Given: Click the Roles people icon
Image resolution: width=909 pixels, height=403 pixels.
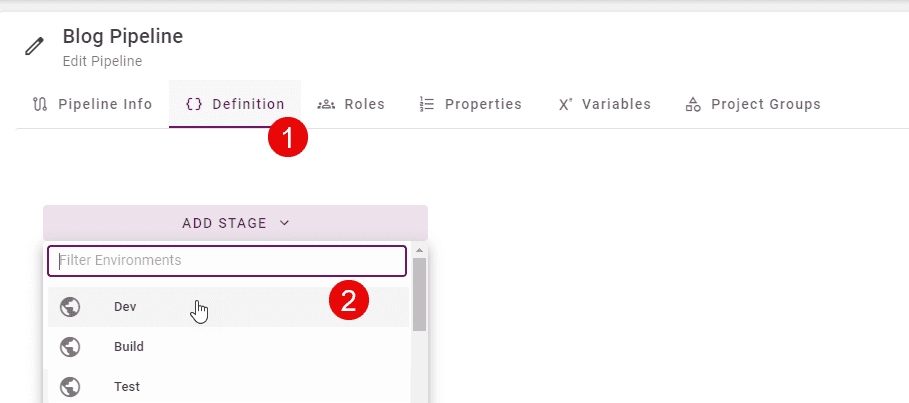Looking at the screenshot, I should point(326,104).
